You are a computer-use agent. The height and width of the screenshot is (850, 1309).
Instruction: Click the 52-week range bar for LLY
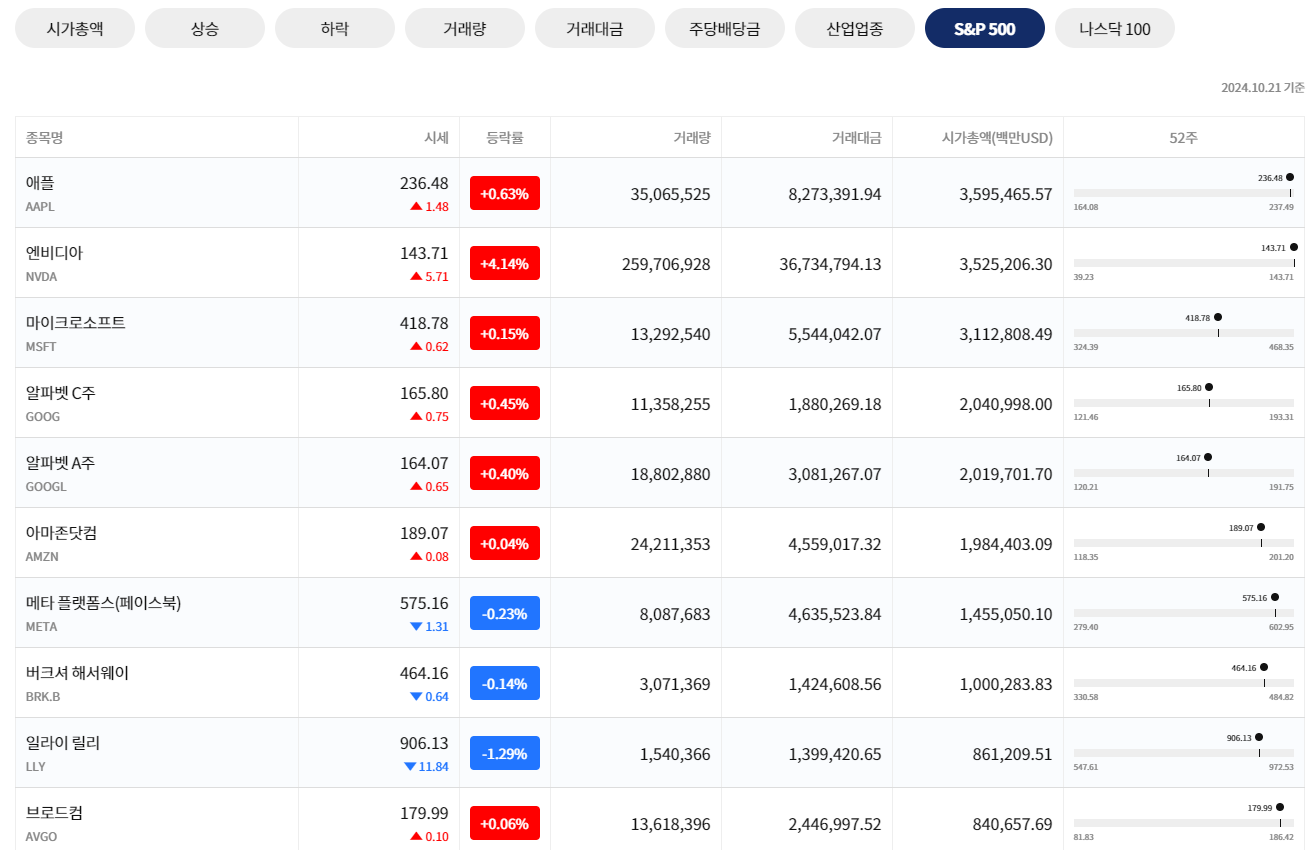tap(1183, 753)
